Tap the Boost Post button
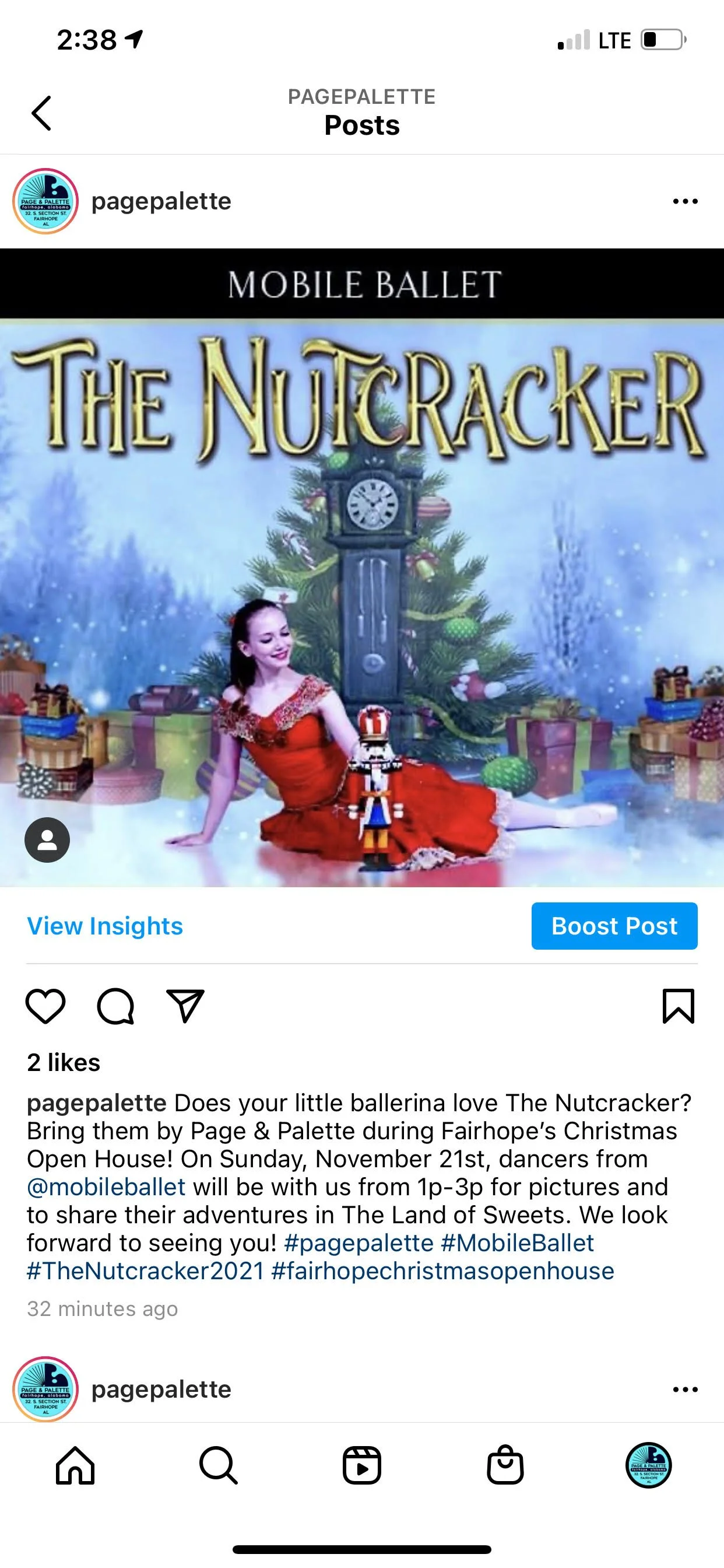This screenshot has height=1568, width=724. 614,926
